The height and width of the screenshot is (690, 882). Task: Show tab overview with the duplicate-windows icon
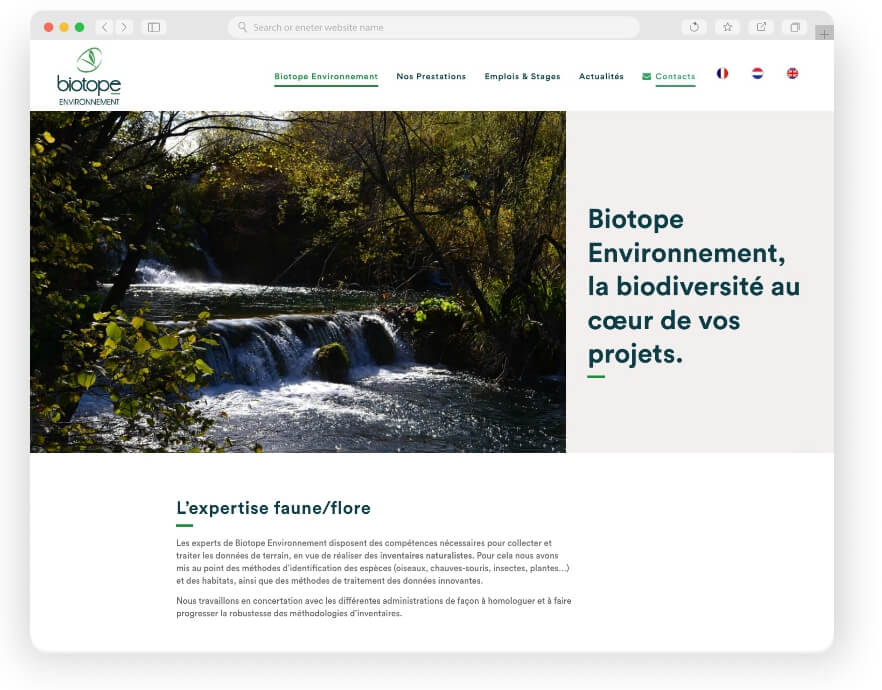(795, 27)
